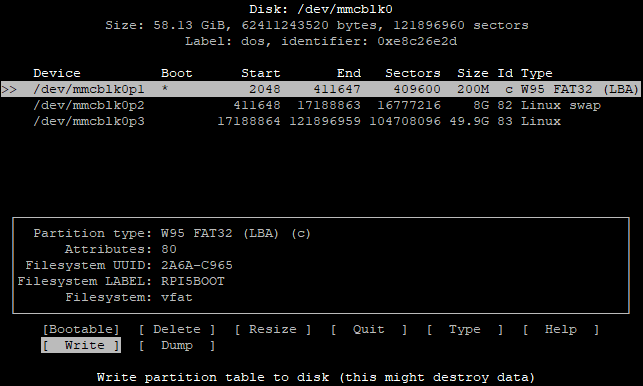
Task: Click the Id value 83
Action: (505, 121)
